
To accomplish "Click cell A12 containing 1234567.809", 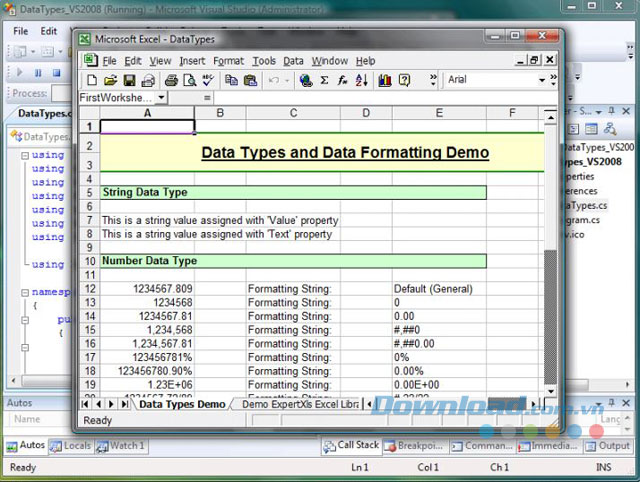I will point(147,289).
